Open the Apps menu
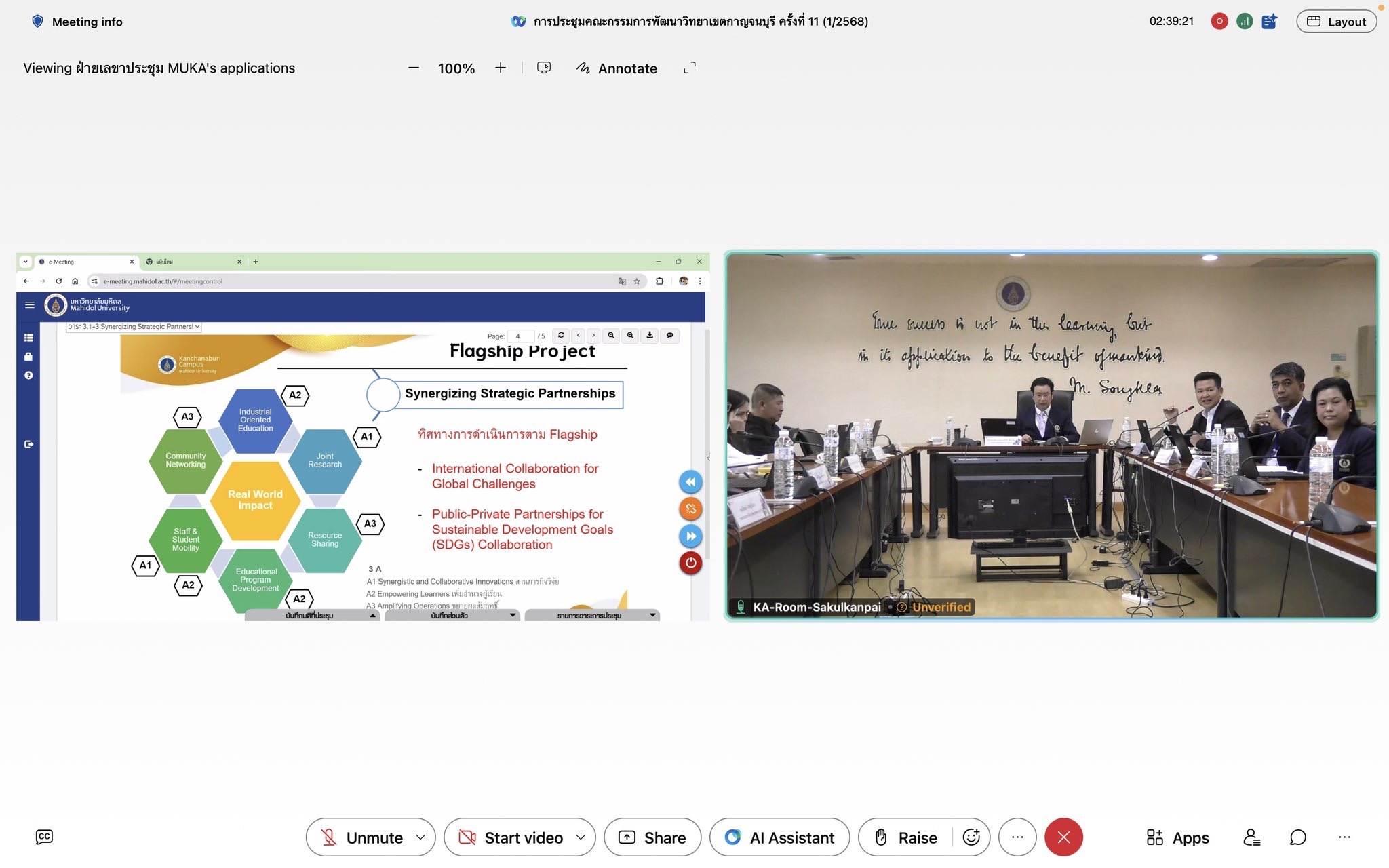1389x868 pixels. pos(1177,837)
